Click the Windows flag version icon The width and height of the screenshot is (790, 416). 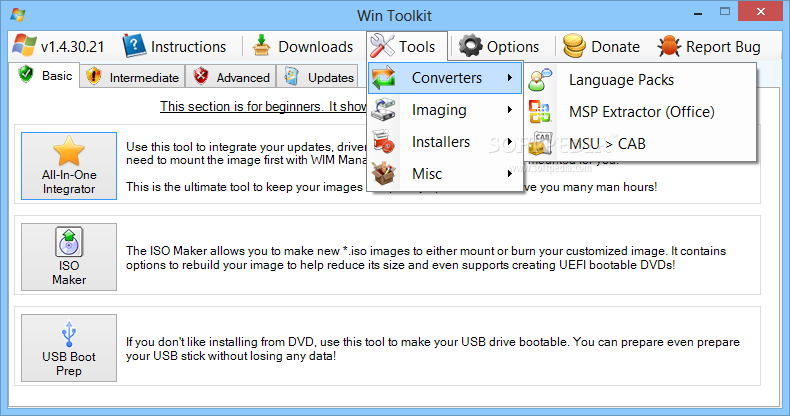tap(24, 46)
